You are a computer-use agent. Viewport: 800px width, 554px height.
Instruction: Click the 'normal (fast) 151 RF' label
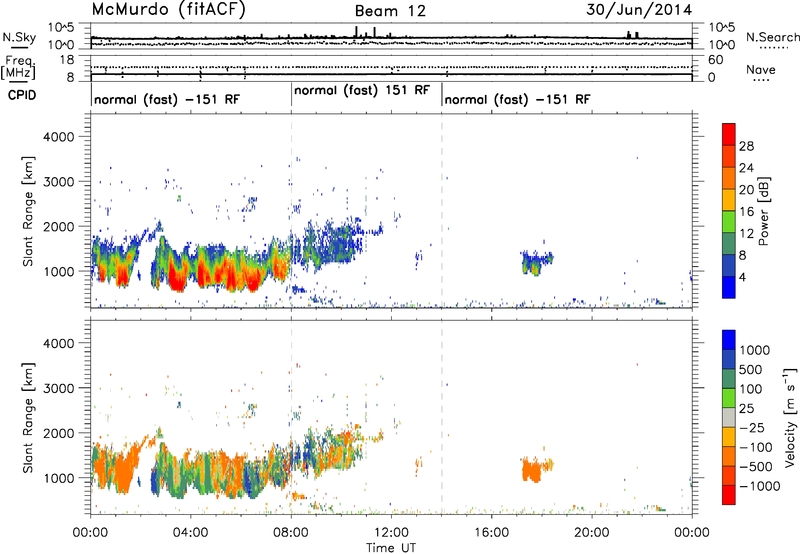[362, 90]
